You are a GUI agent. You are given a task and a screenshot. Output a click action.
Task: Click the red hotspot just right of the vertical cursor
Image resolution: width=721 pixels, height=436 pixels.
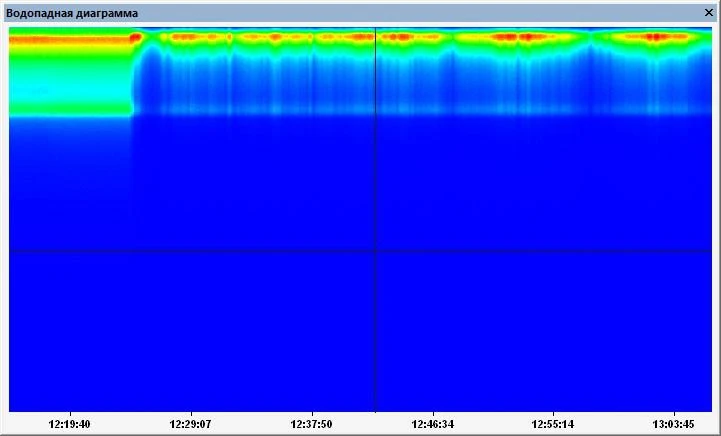[396, 37]
